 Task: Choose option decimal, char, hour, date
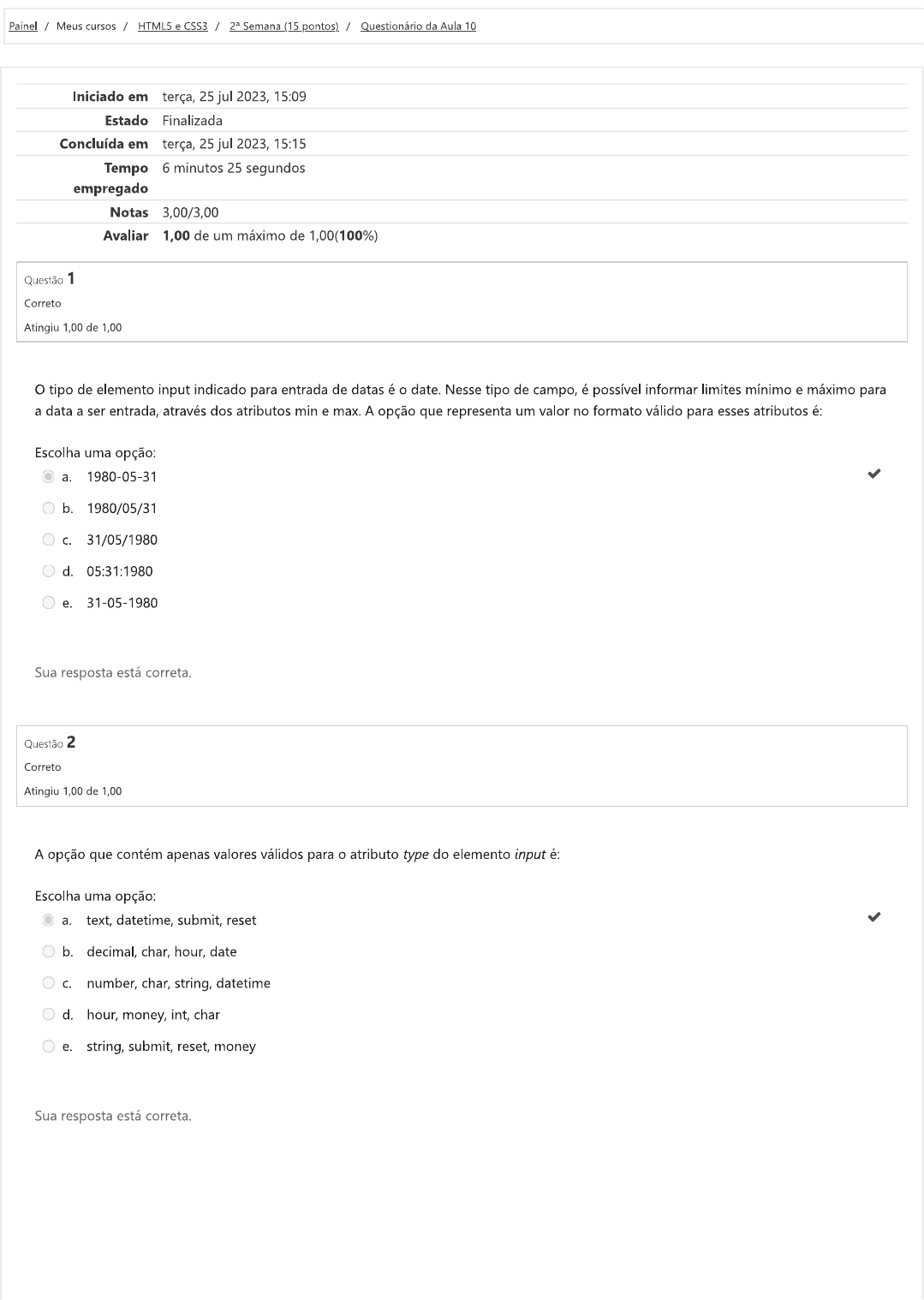(x=49, y=951)
